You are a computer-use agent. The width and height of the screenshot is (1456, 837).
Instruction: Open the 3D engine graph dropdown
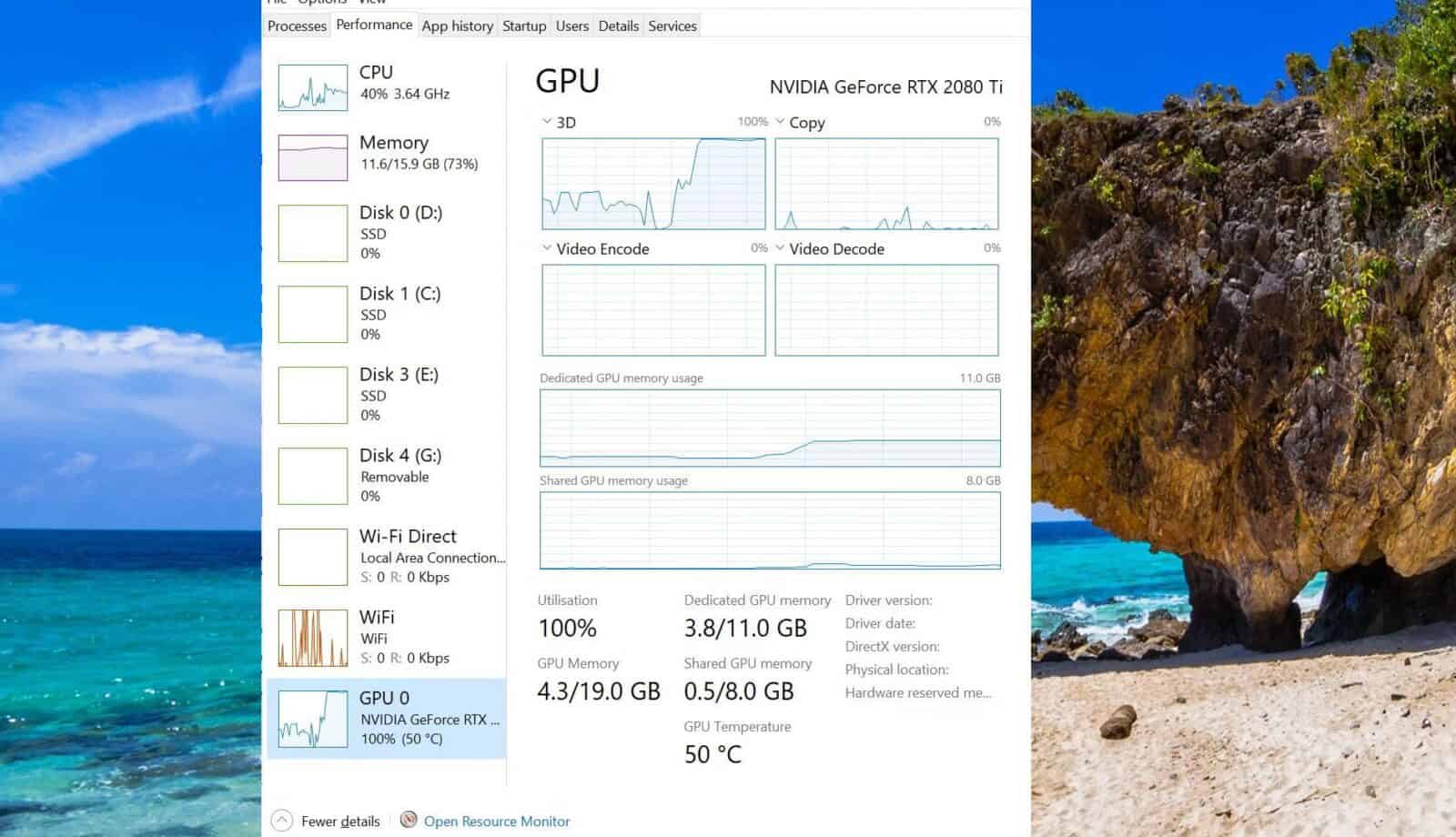tap(547, 121)
